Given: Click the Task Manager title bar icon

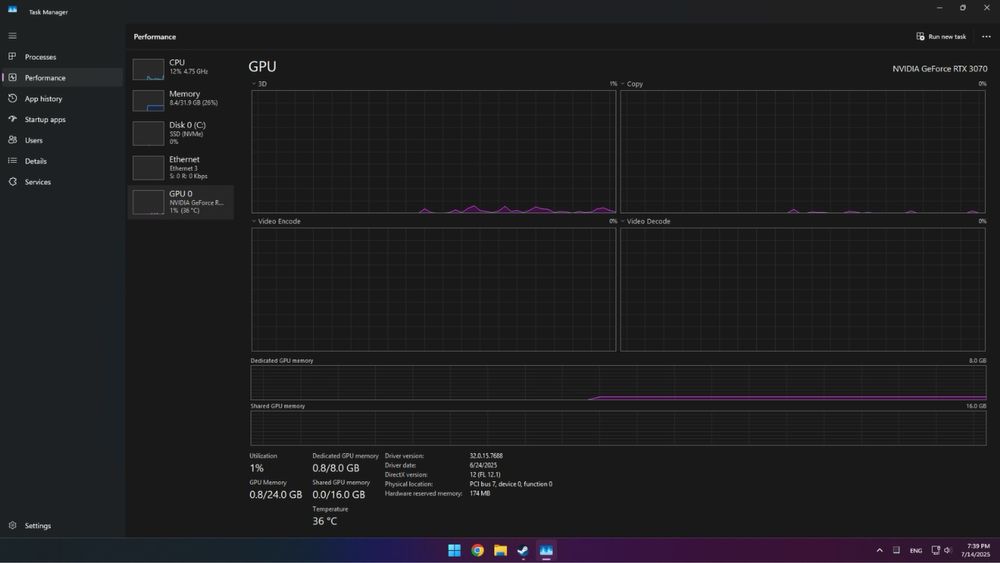Looking at the screenshot, I should point(12,10).
